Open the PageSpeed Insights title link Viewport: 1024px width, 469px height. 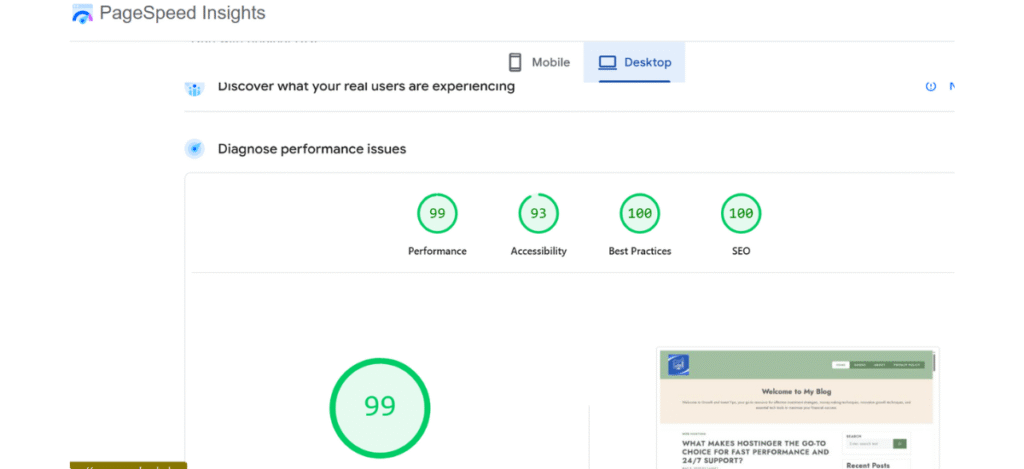click(x=182, y=13)
